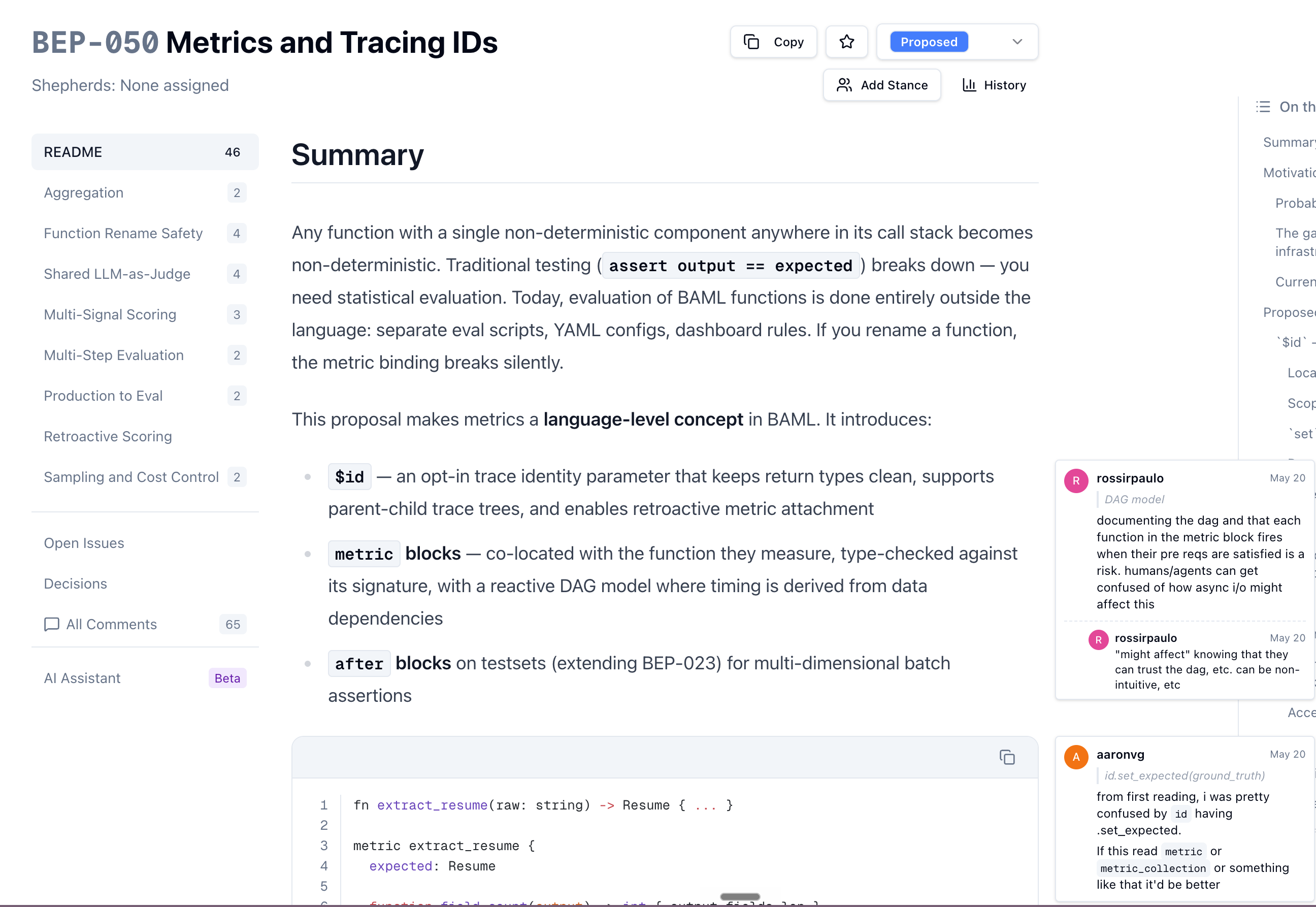Open the Proposed status dropdown
This screenshot has width=1316, height=907.
point(957,42)
